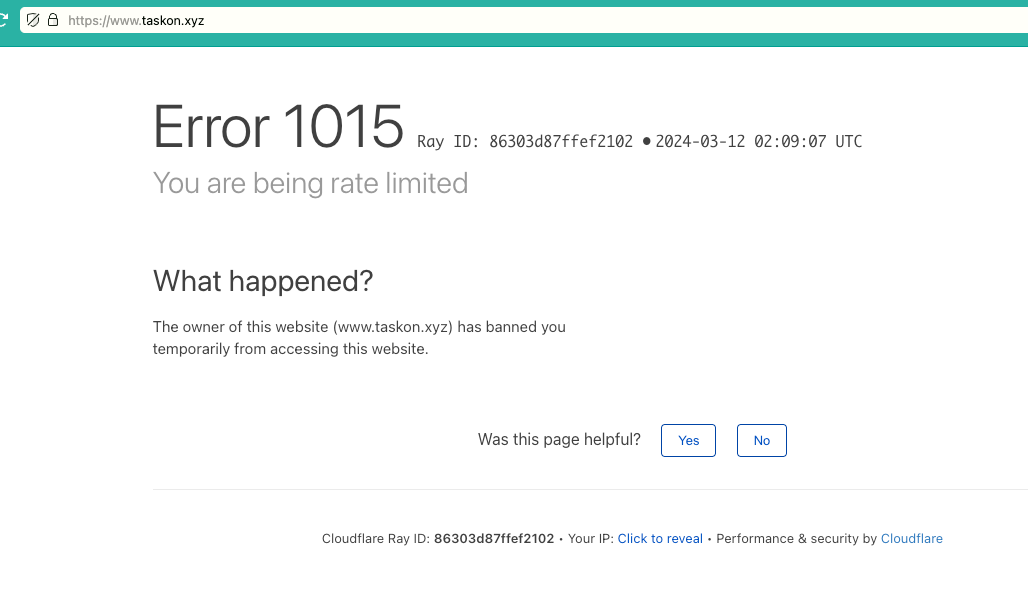Open the Cloudflare link in footer
The width and height of the screenshot is (1028, 609).
911,539
